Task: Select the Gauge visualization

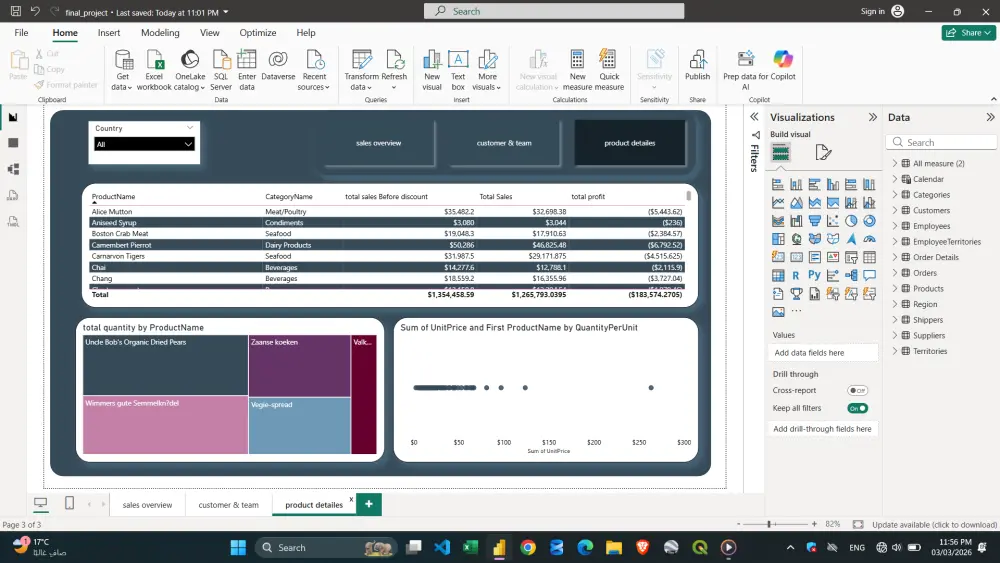Action: pos(869,239)
